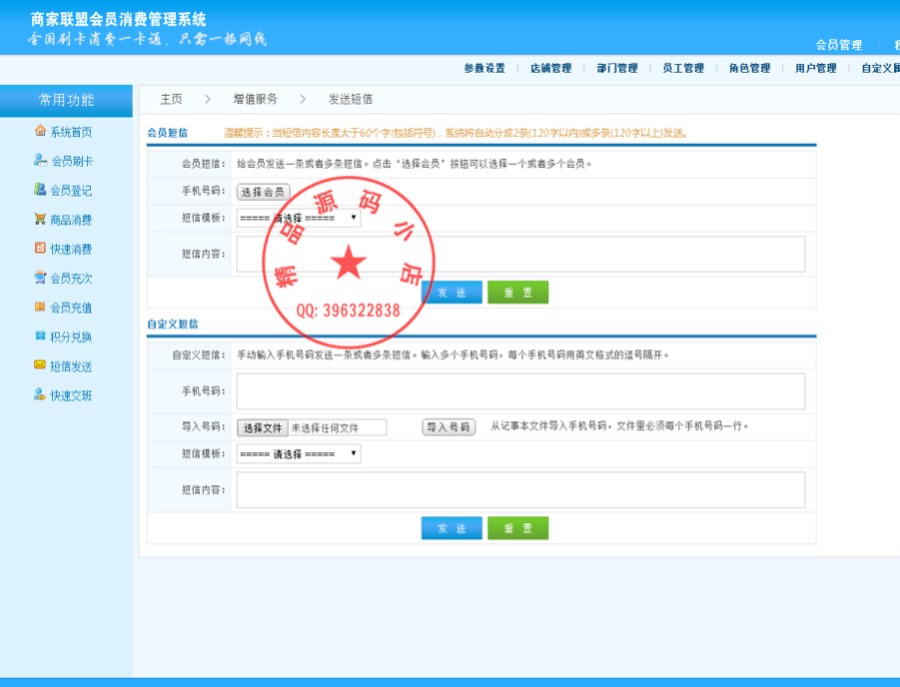
Task: Select 快速交班 shift handover
Action: tap(70, 395)
